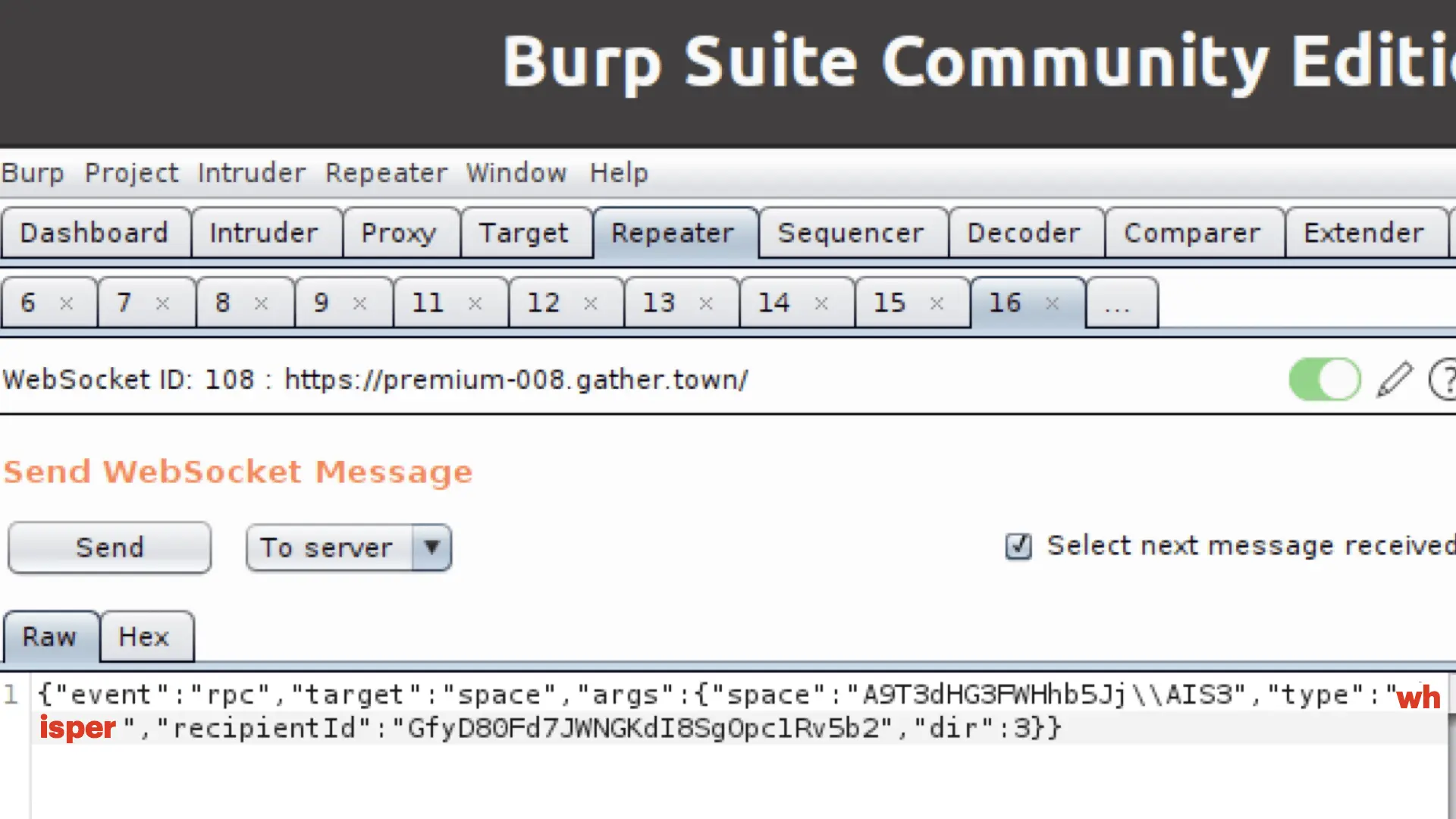Close Repeater tab 14 with its X
The width and height of the screenshot is (1456, 819).
click(x=821, y=303)
